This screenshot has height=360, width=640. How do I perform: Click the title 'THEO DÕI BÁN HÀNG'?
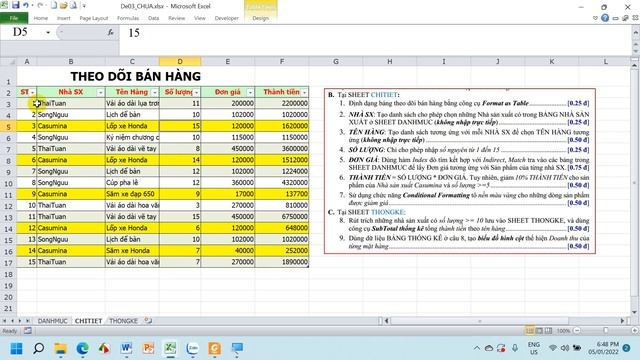tap(136, 76)
